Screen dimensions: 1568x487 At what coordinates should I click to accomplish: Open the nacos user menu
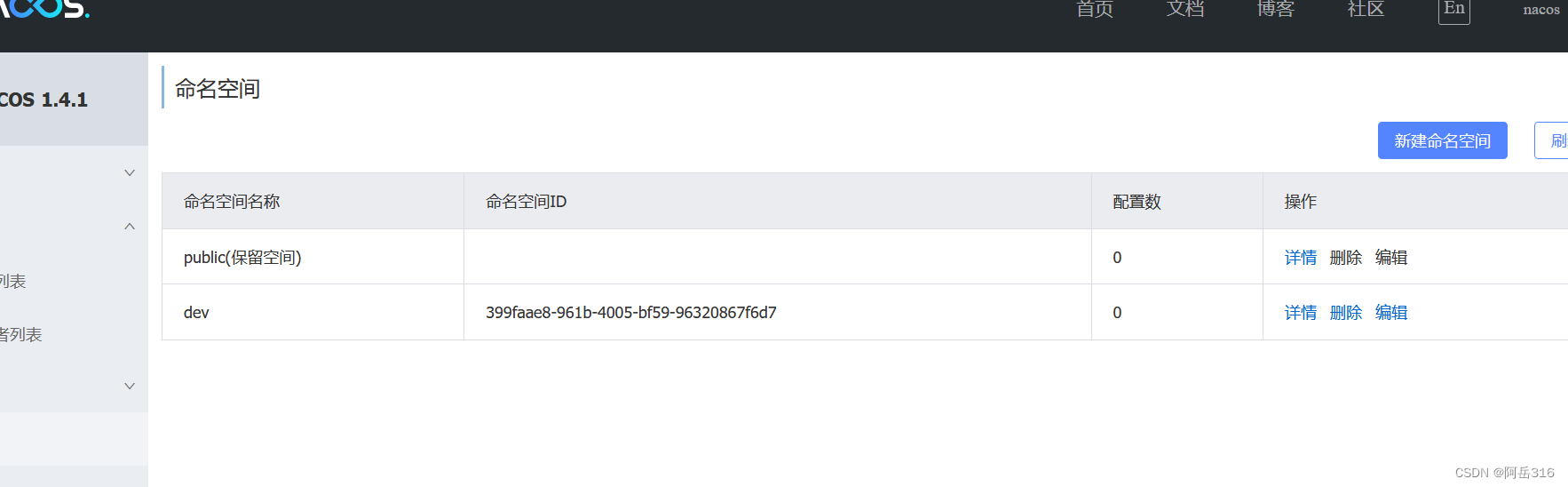coord(1540,10)
